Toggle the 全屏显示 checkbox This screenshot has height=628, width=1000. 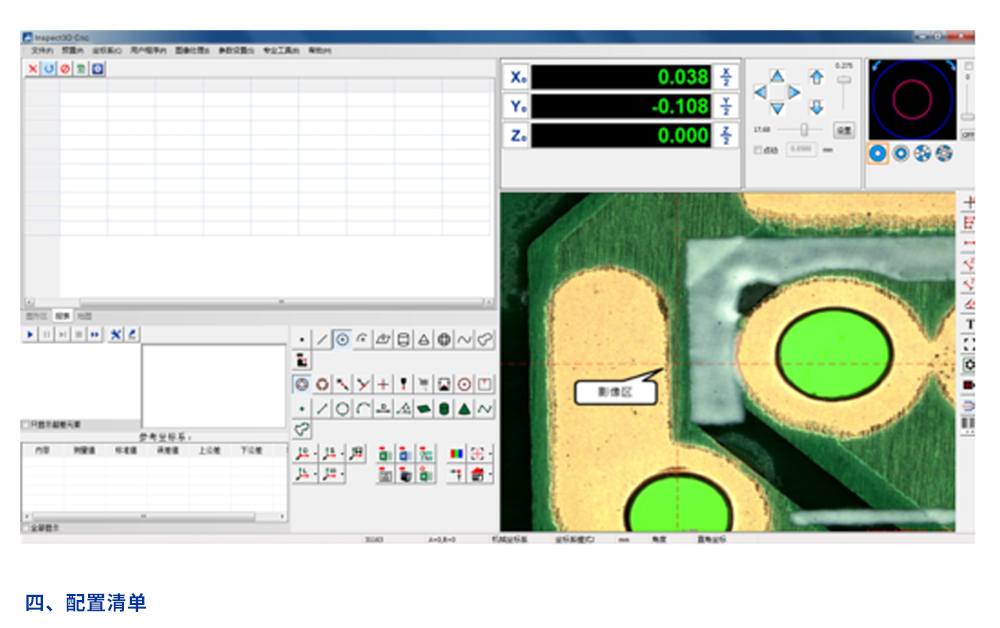[x=26, y=527]
